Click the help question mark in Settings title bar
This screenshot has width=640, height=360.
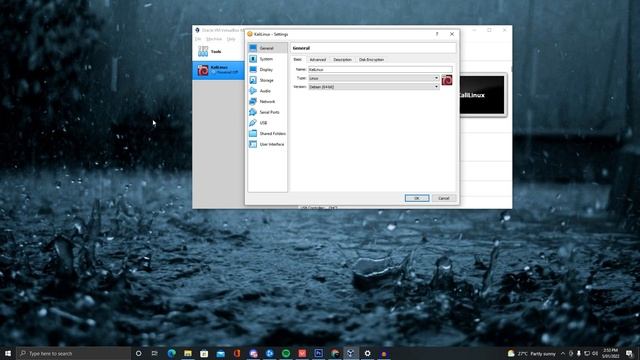coord(437,34)
